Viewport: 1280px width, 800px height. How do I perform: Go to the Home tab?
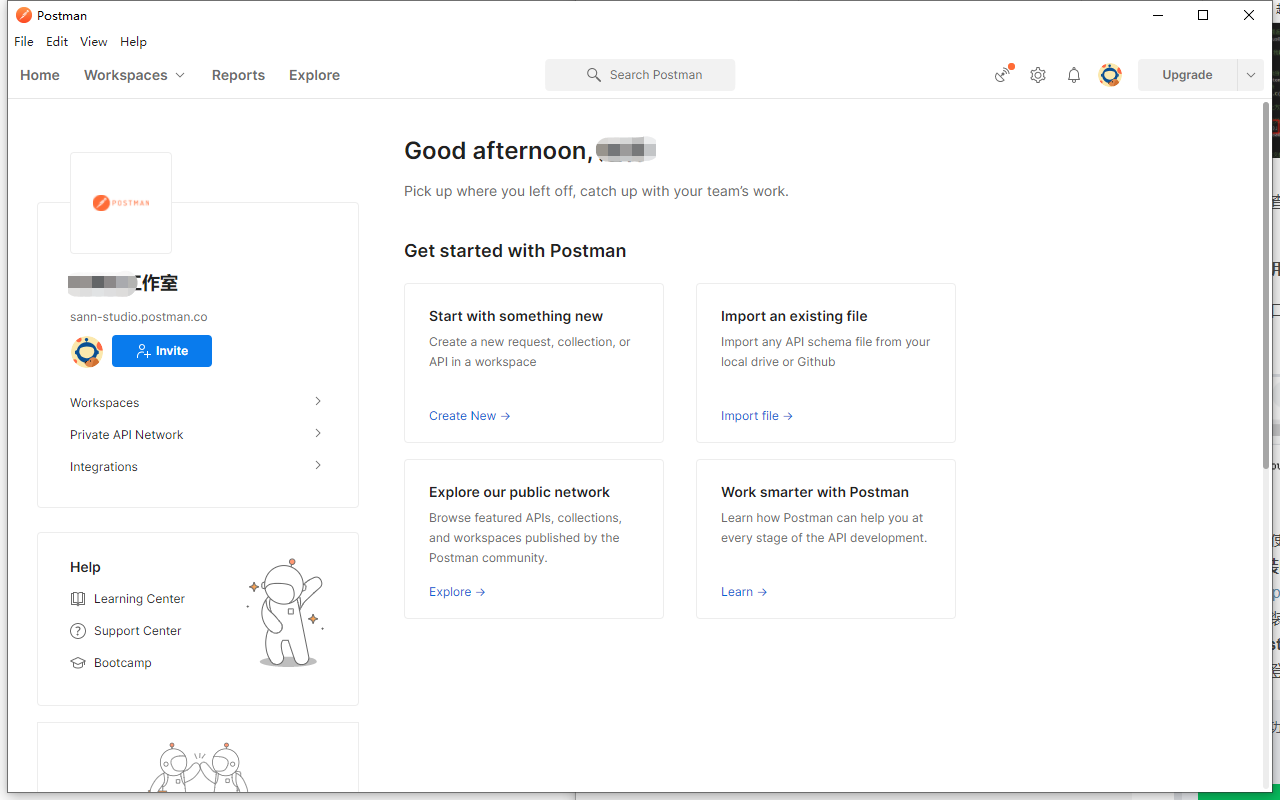[40, 75]
